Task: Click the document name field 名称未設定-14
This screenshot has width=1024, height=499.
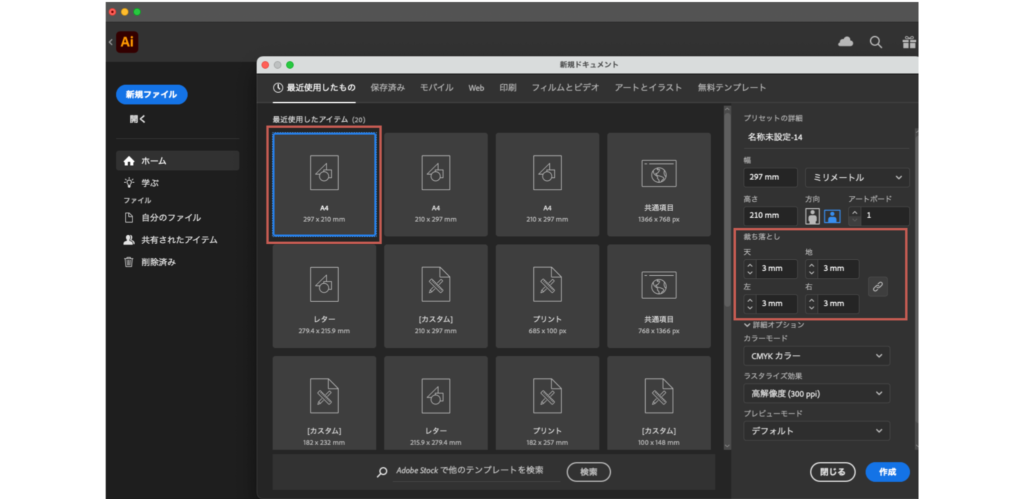Action: 826,138
